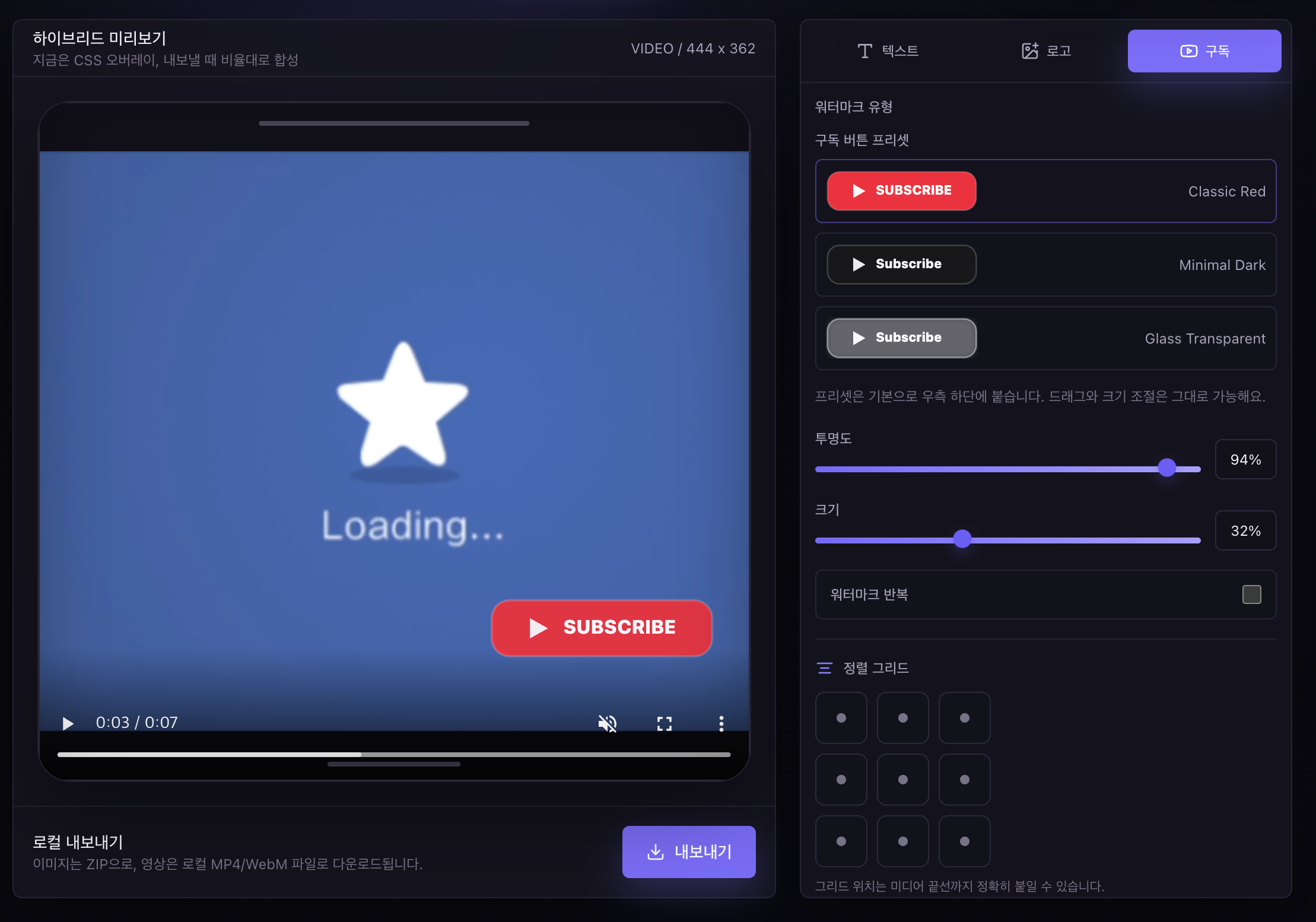Click the SUBSCRIBE watermark on the video

click(602, 628)
